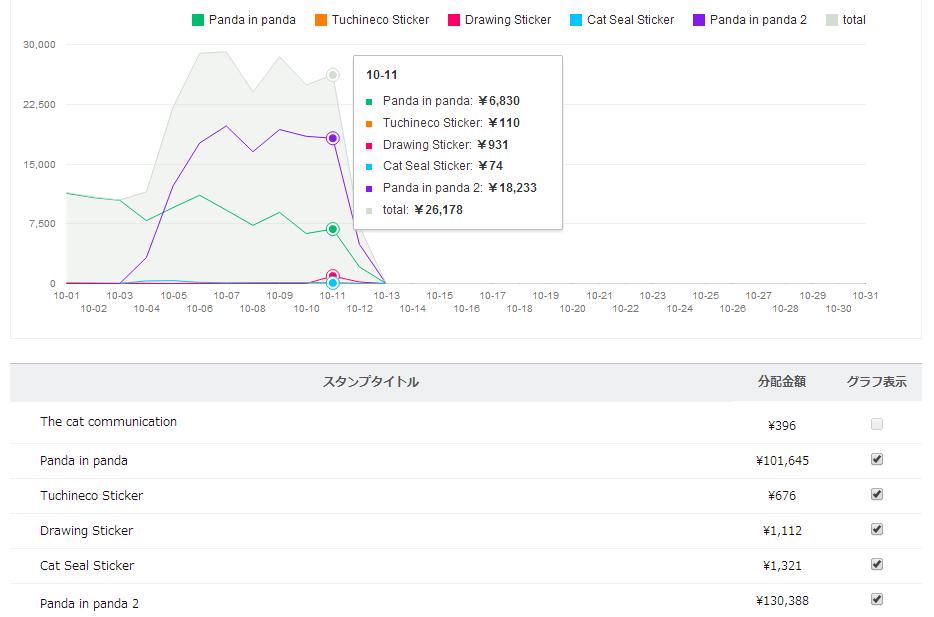Image resolution: width=934 pixels, height=617 pixels.
Task: Disable graph display for Drawing Sticker
Action: 877,529
